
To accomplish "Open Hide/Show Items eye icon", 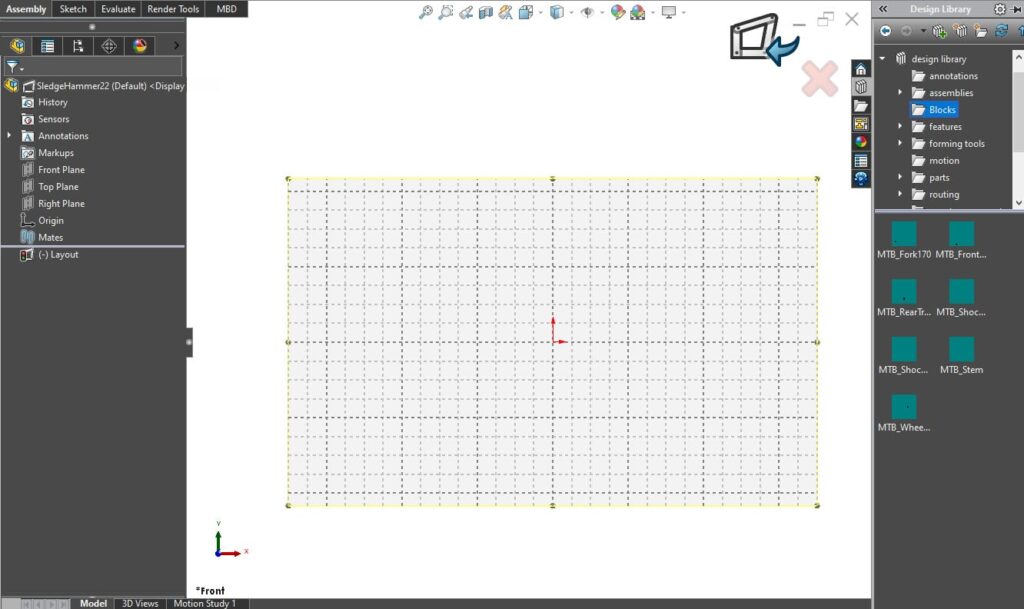I will [587, 13].
